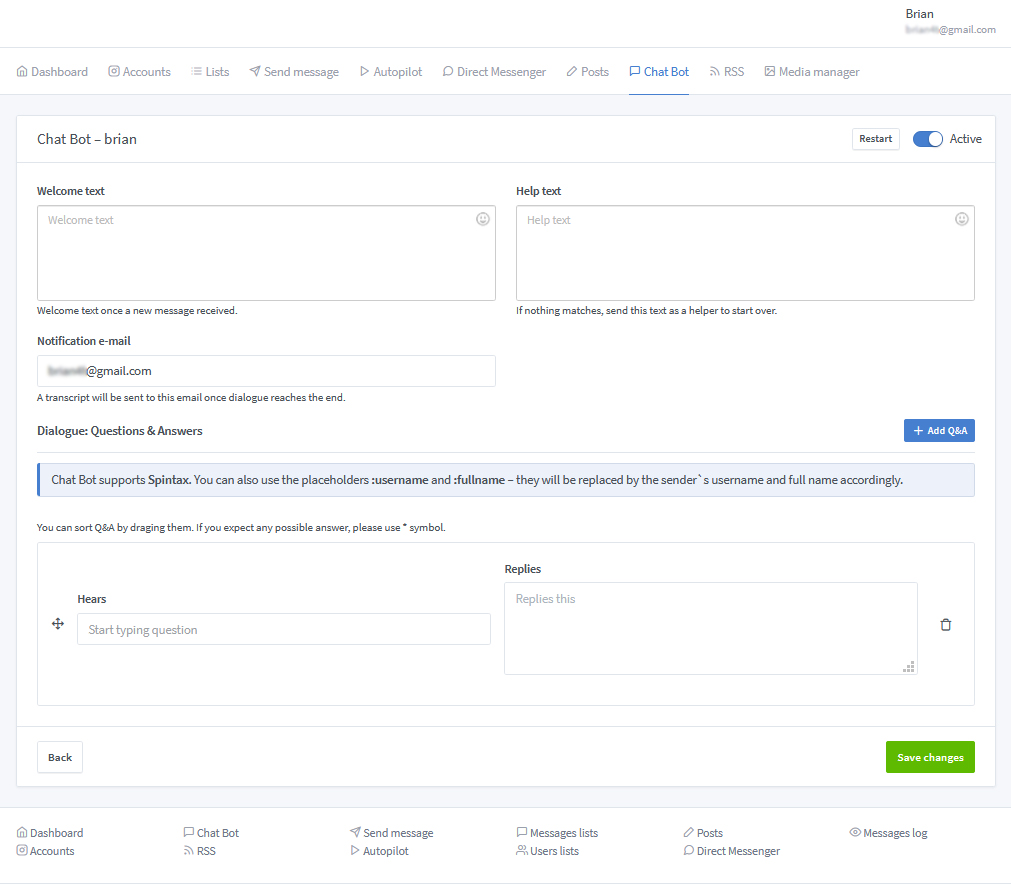Screen dimensions: 1011x887
Task: Click the trash icon to delete Q&A
Action: [x=945, y=625]
